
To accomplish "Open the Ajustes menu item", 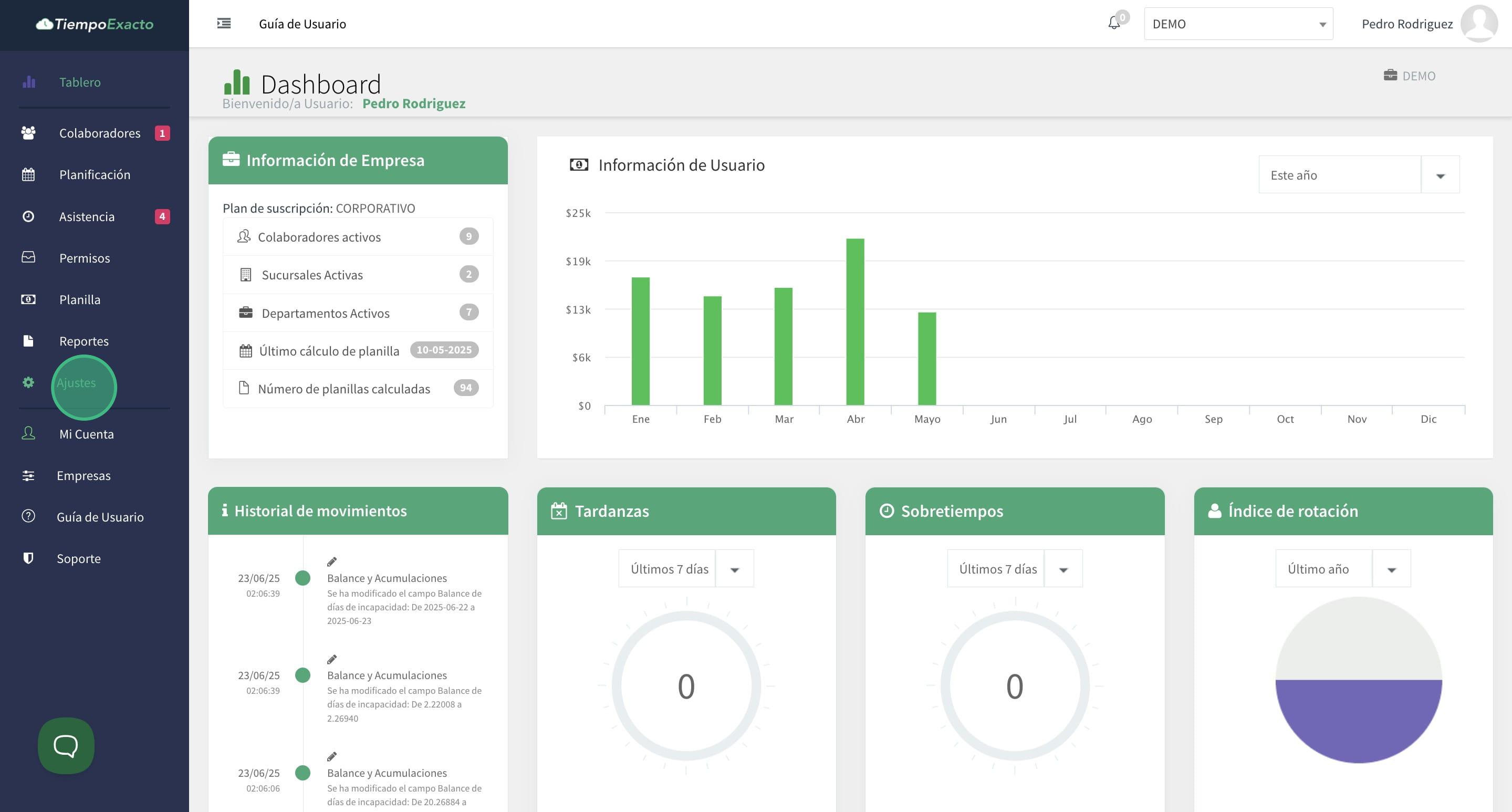I will (x=76, y=383).
